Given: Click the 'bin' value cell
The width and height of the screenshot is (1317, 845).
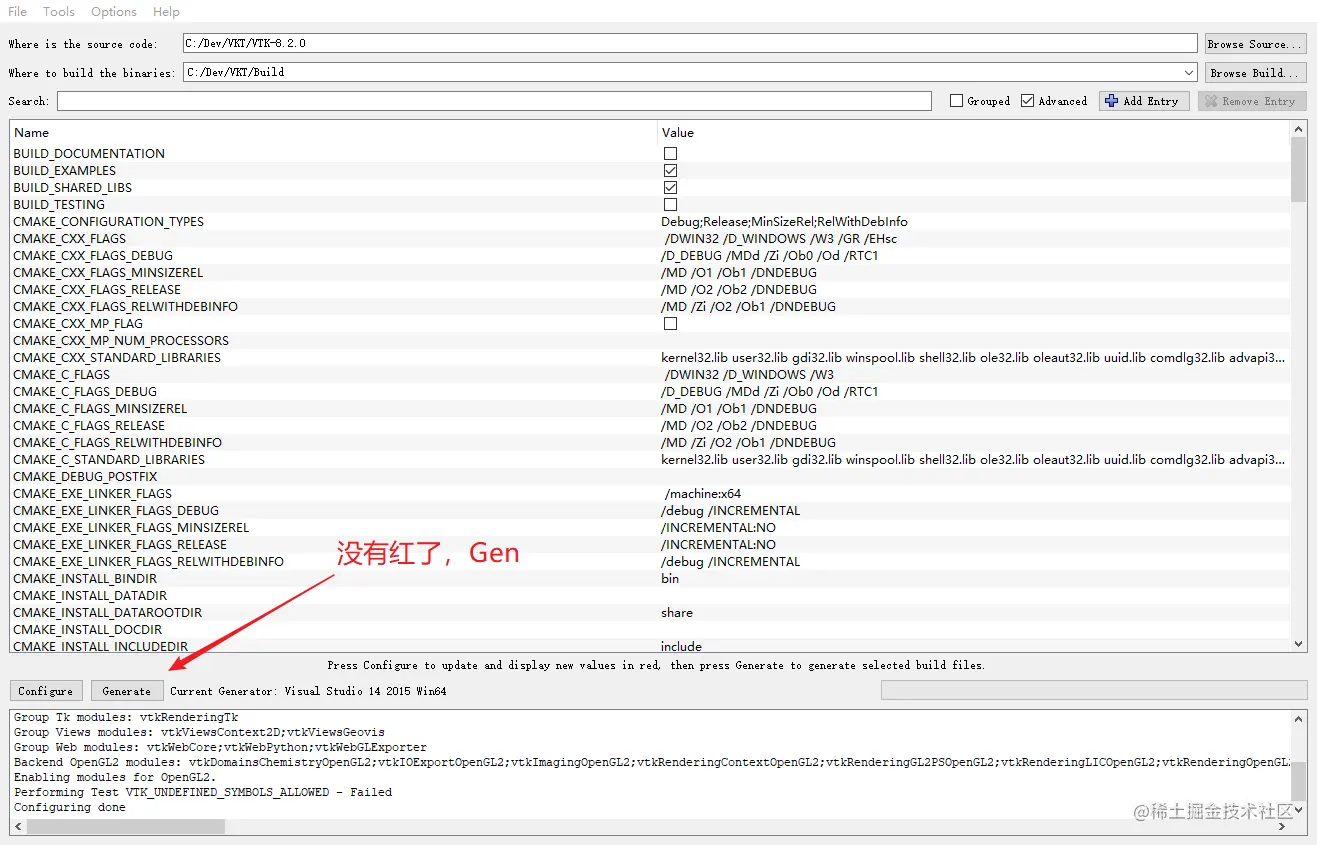Looking at the screenshot, I should [670, 578].
